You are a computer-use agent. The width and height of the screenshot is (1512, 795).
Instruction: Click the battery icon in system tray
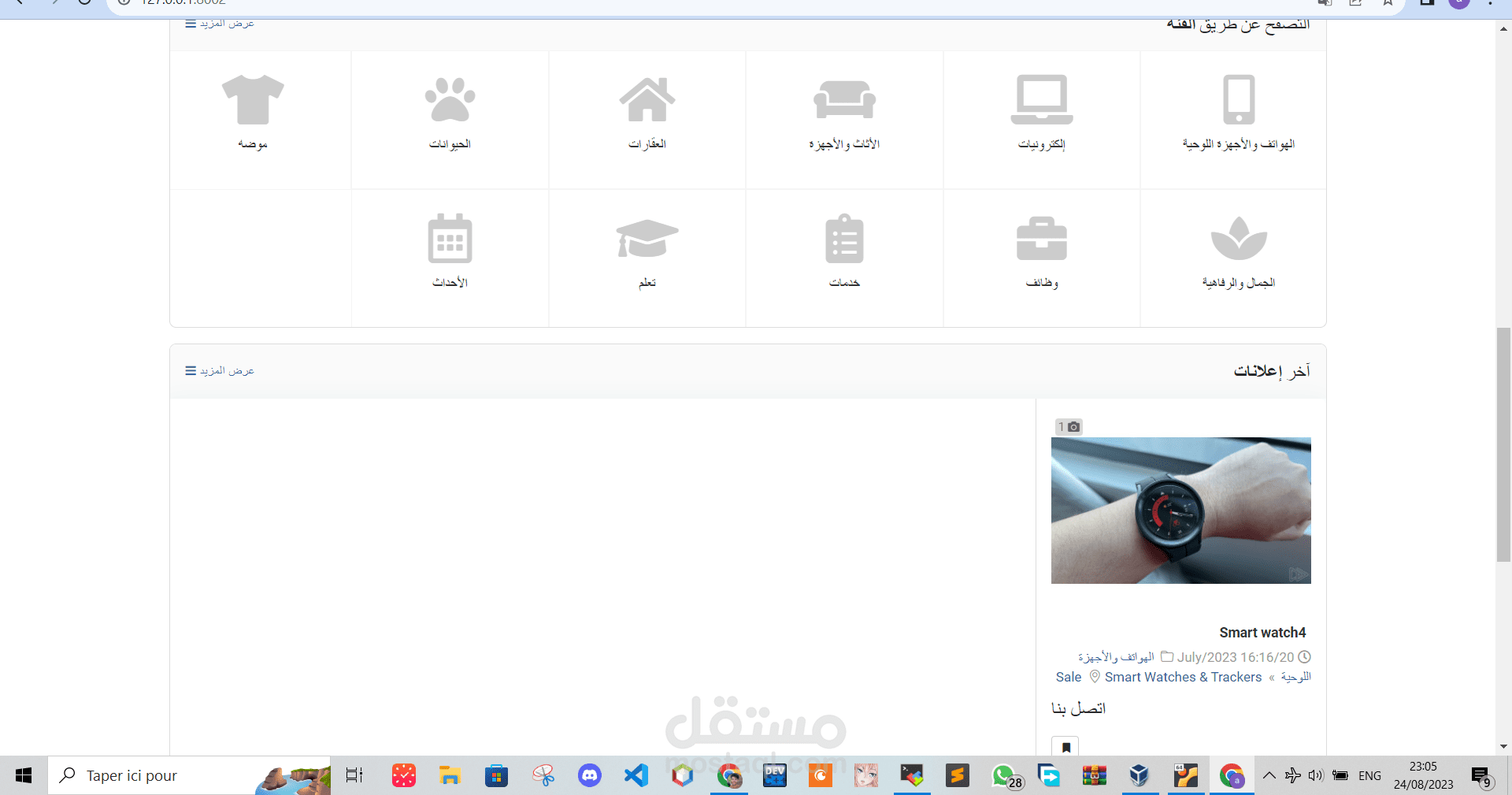pyautogui.click(x=1340, y=775)
